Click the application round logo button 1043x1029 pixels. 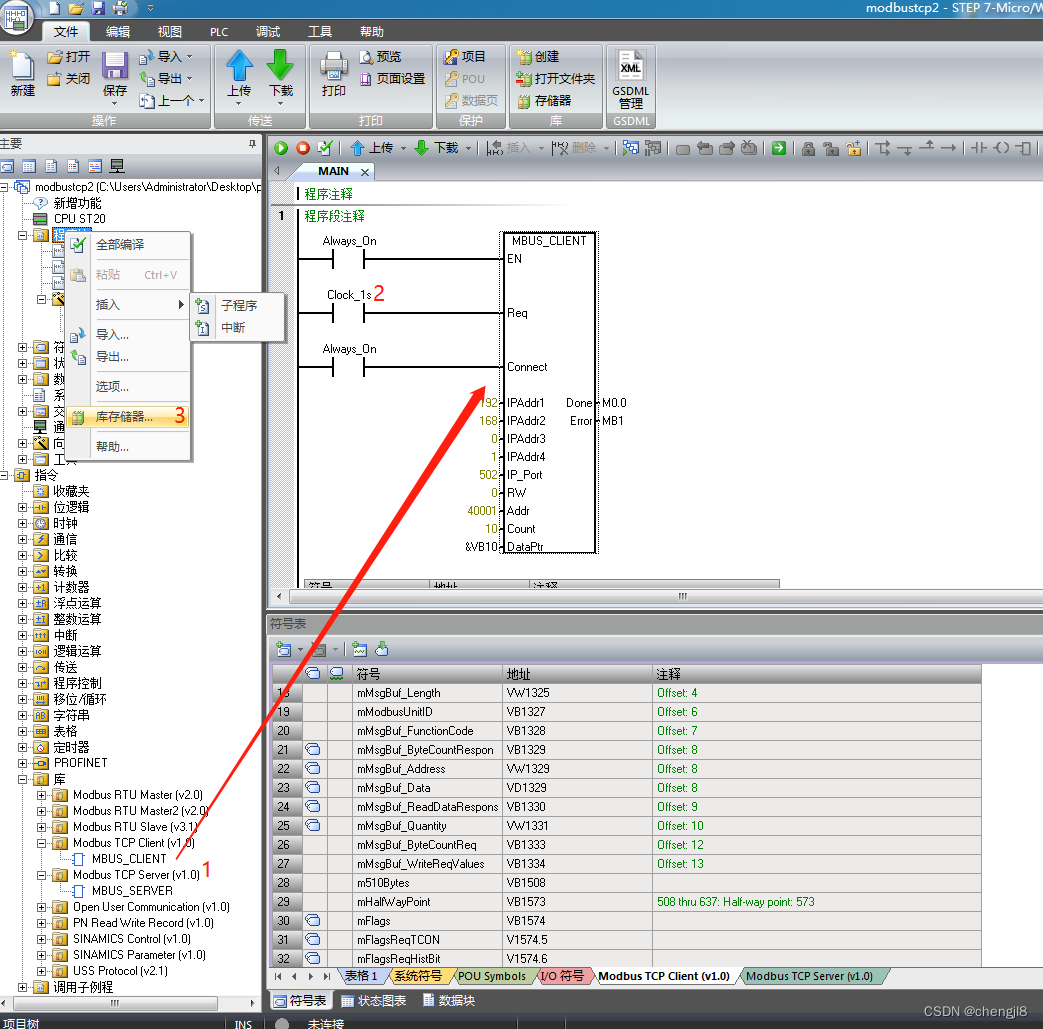15,17
